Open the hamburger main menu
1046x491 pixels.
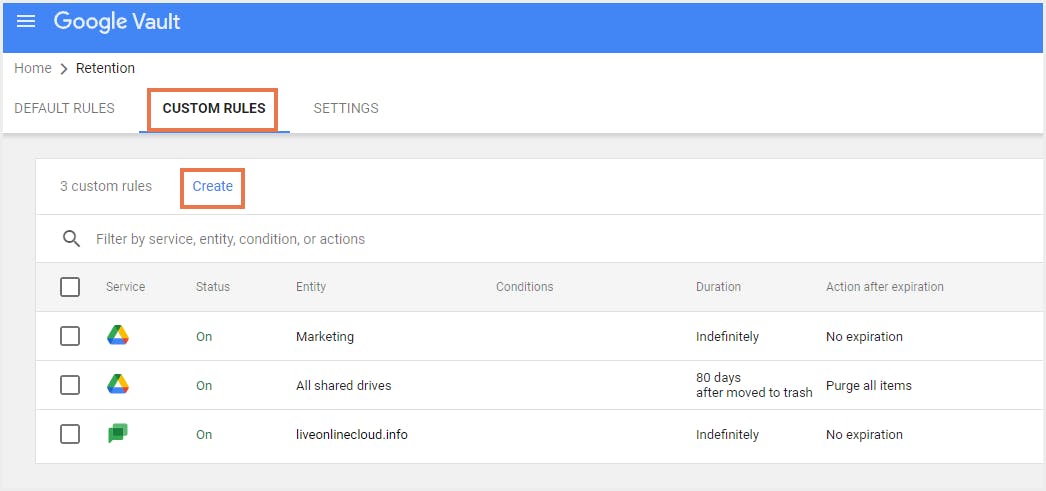(x=26, y=22)
